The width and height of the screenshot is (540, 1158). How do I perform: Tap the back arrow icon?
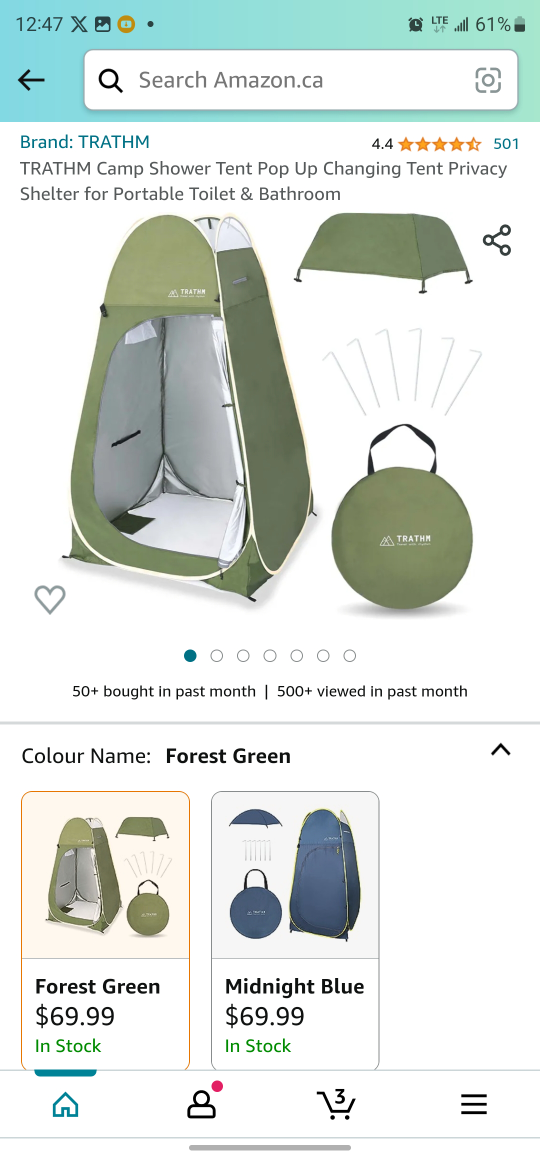(31, 80)
